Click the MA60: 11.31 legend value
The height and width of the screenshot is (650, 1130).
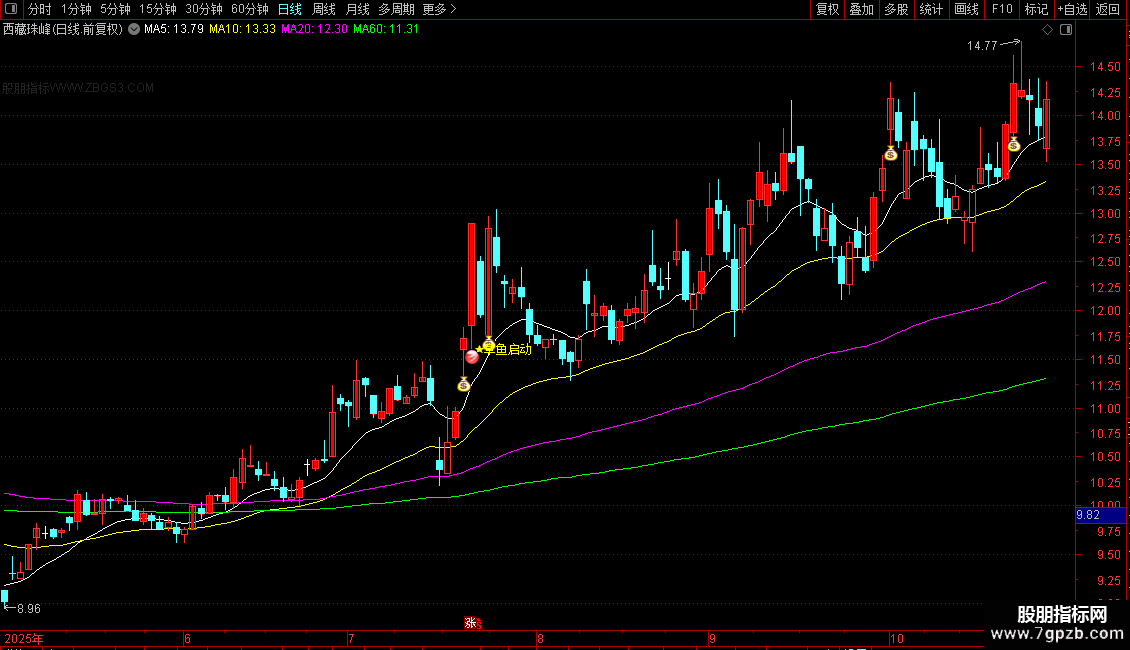[386, 30]
